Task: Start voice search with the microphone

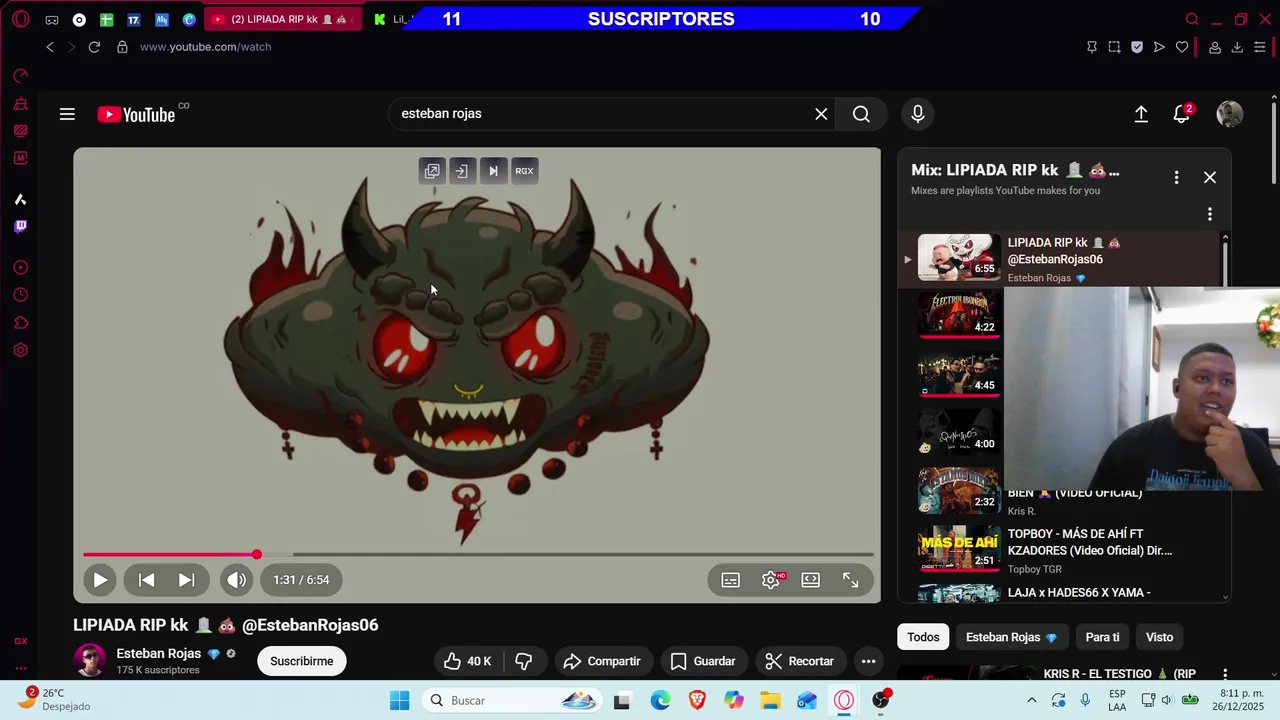Action: [918, 114]
